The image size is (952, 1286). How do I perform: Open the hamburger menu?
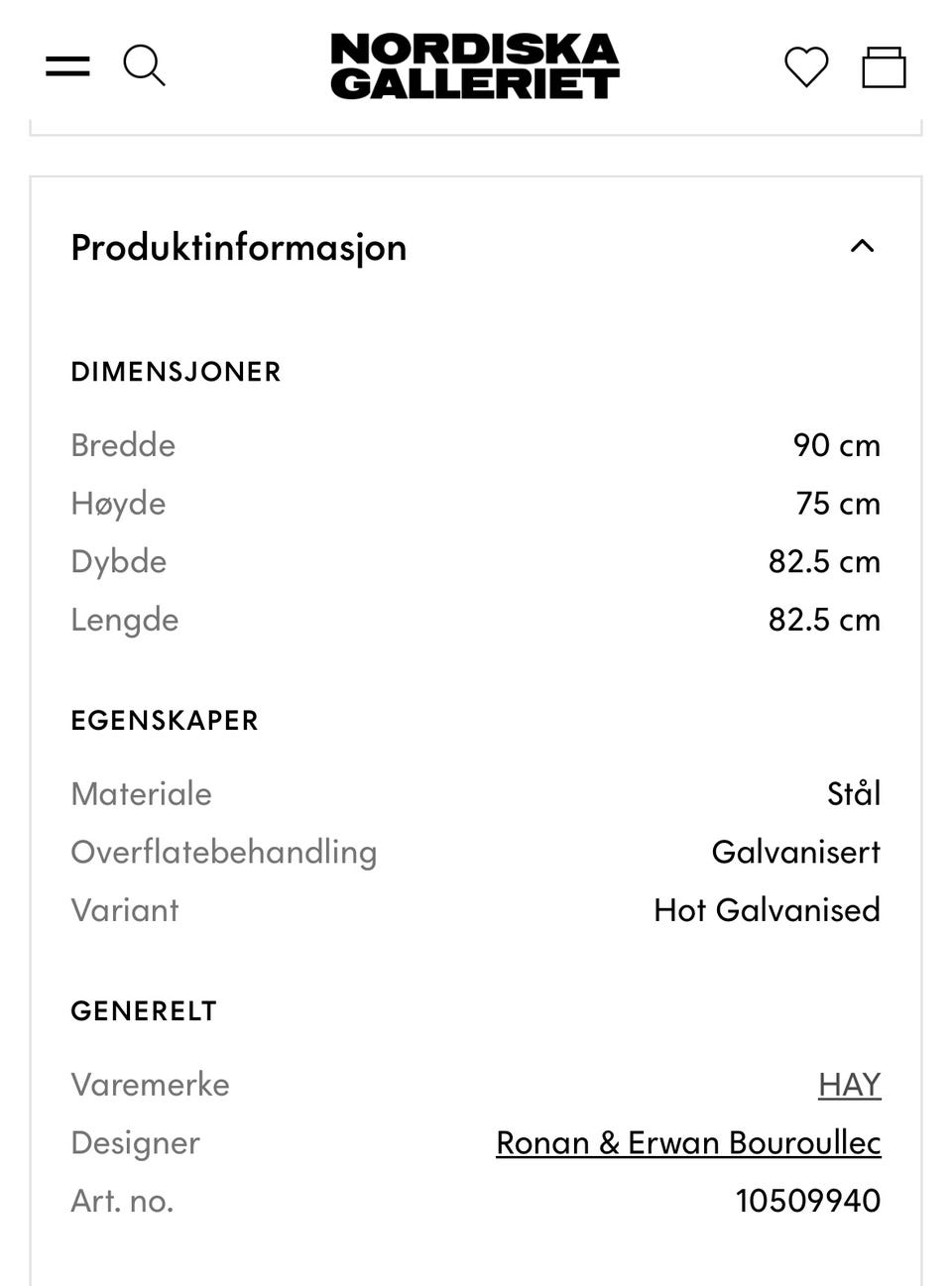tap(67, 66)
